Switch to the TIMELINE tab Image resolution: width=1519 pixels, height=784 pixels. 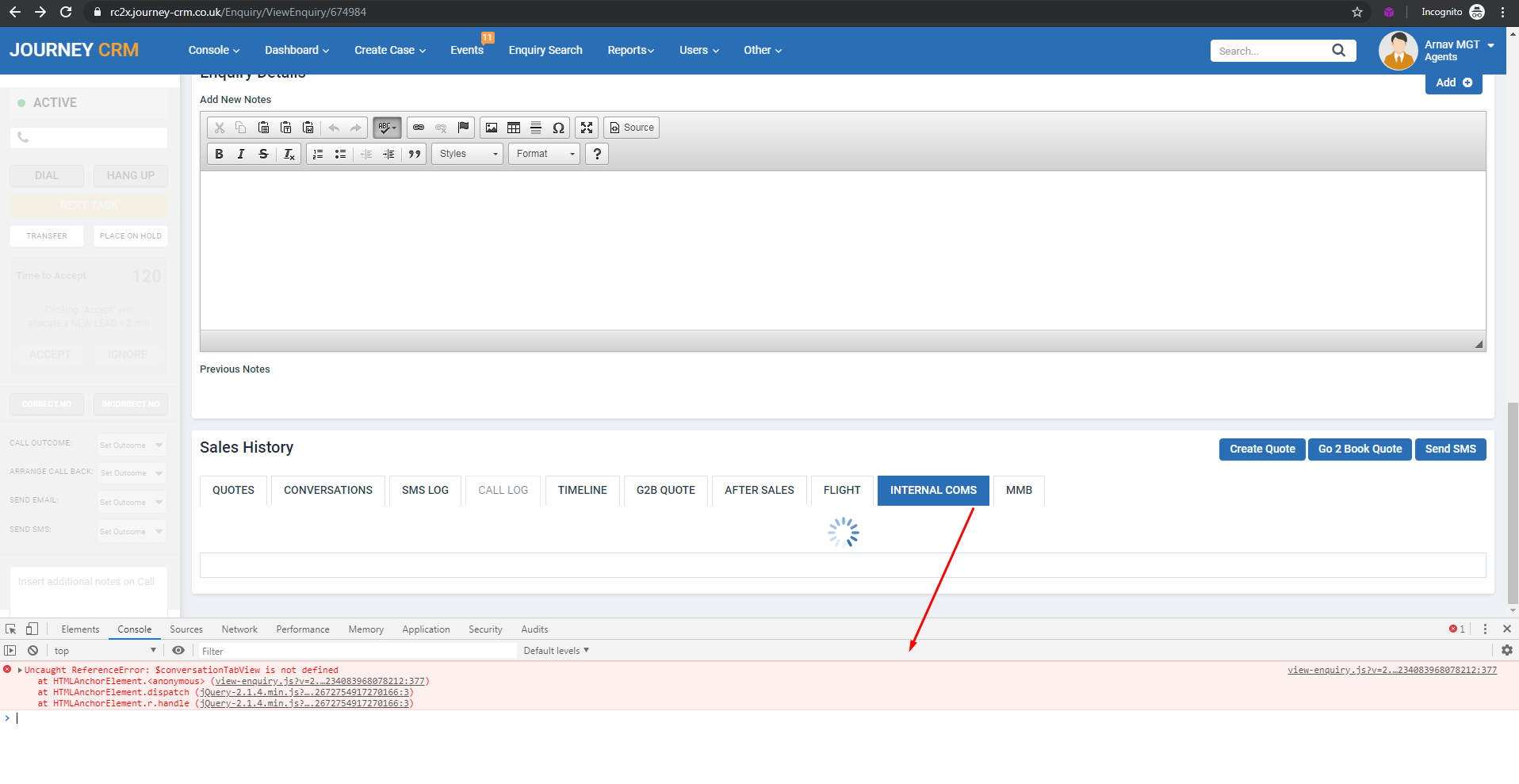pyautogui.click(x=583, y=491)
